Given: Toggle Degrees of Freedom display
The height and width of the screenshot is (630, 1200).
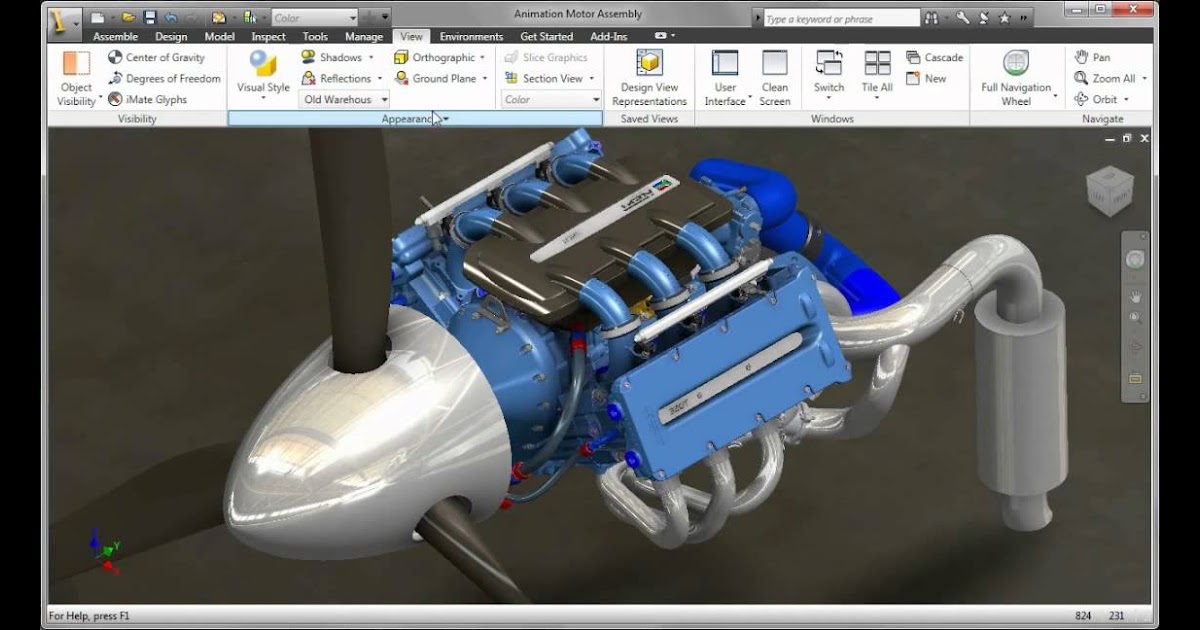Looking at the screenshot, I should [164, 79].
